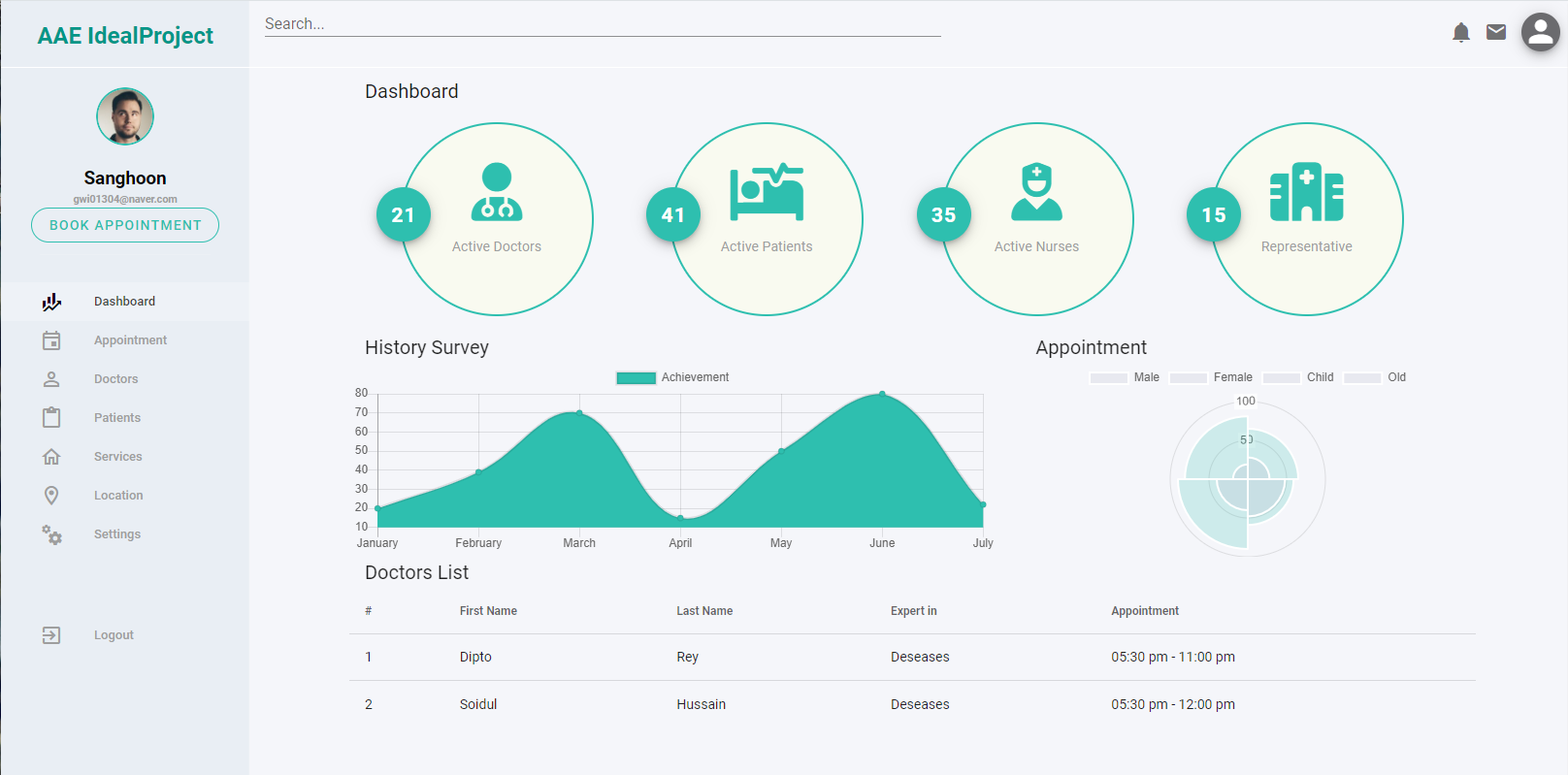Click the AAE IdealProject logo link
This screenshot has height=775, width=1568.
pos(125,36)
